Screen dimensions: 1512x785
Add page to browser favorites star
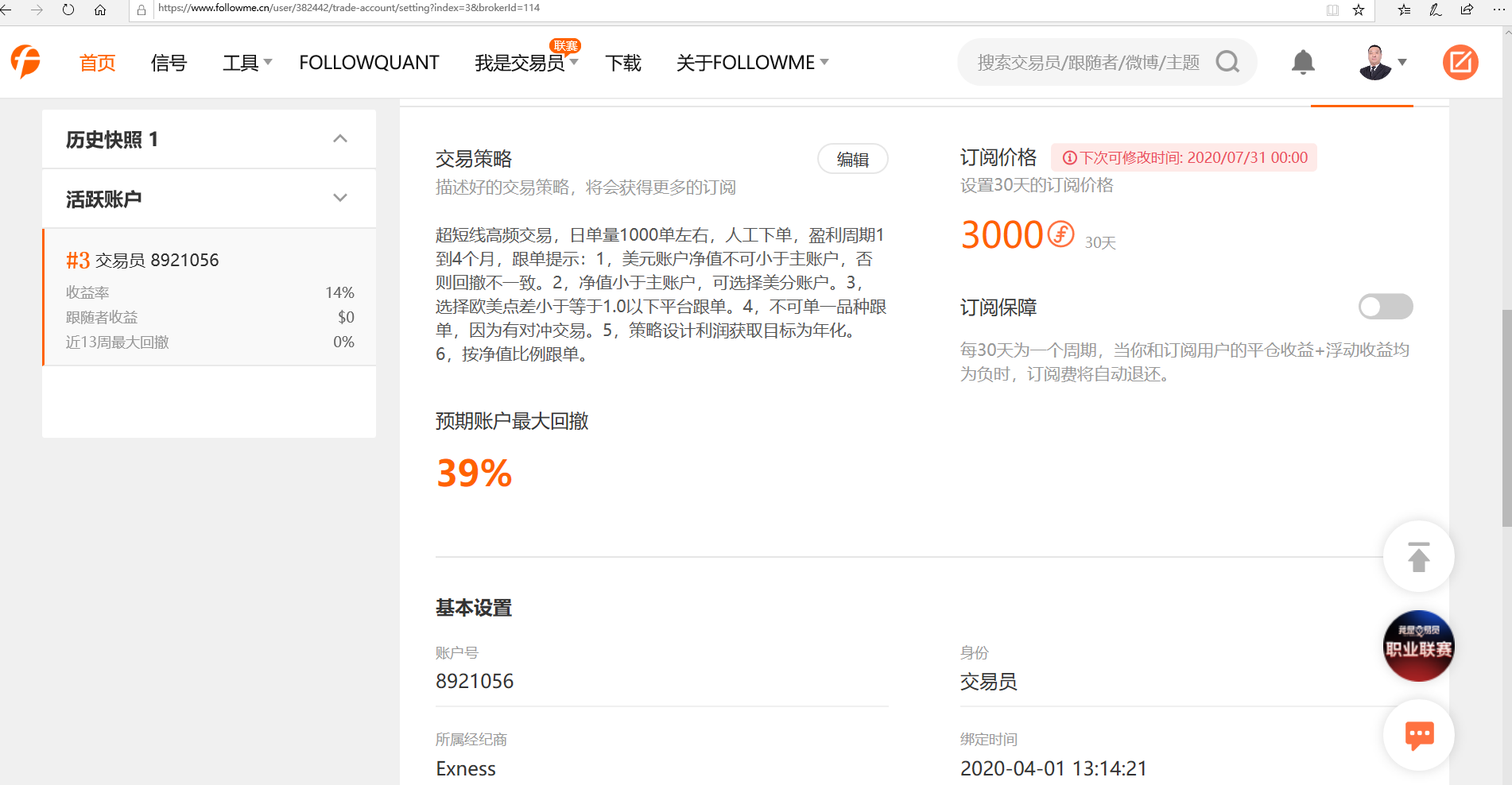[1359, 10]
